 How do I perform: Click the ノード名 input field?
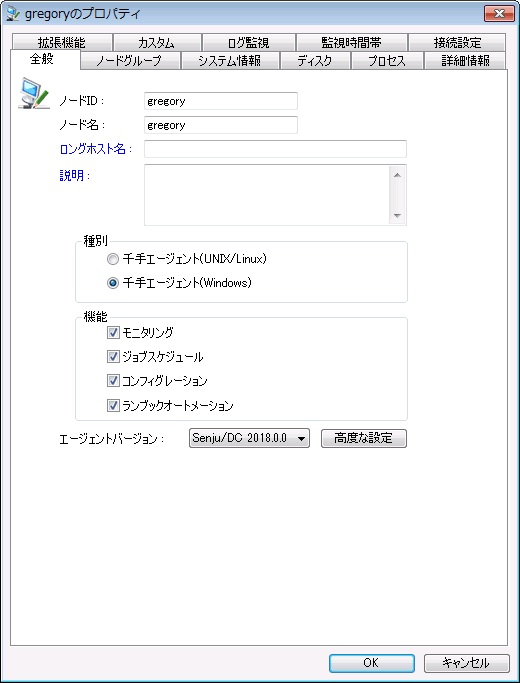pos(221,125)
